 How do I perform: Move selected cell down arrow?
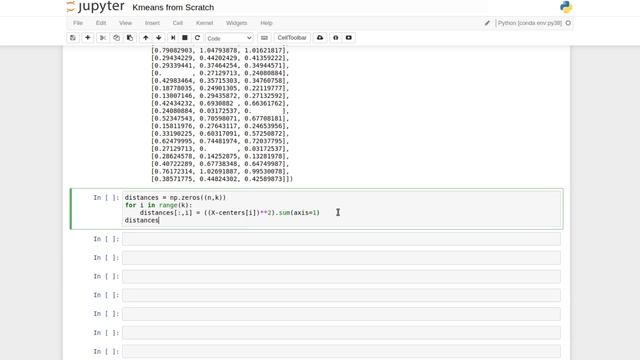(159, 38)
